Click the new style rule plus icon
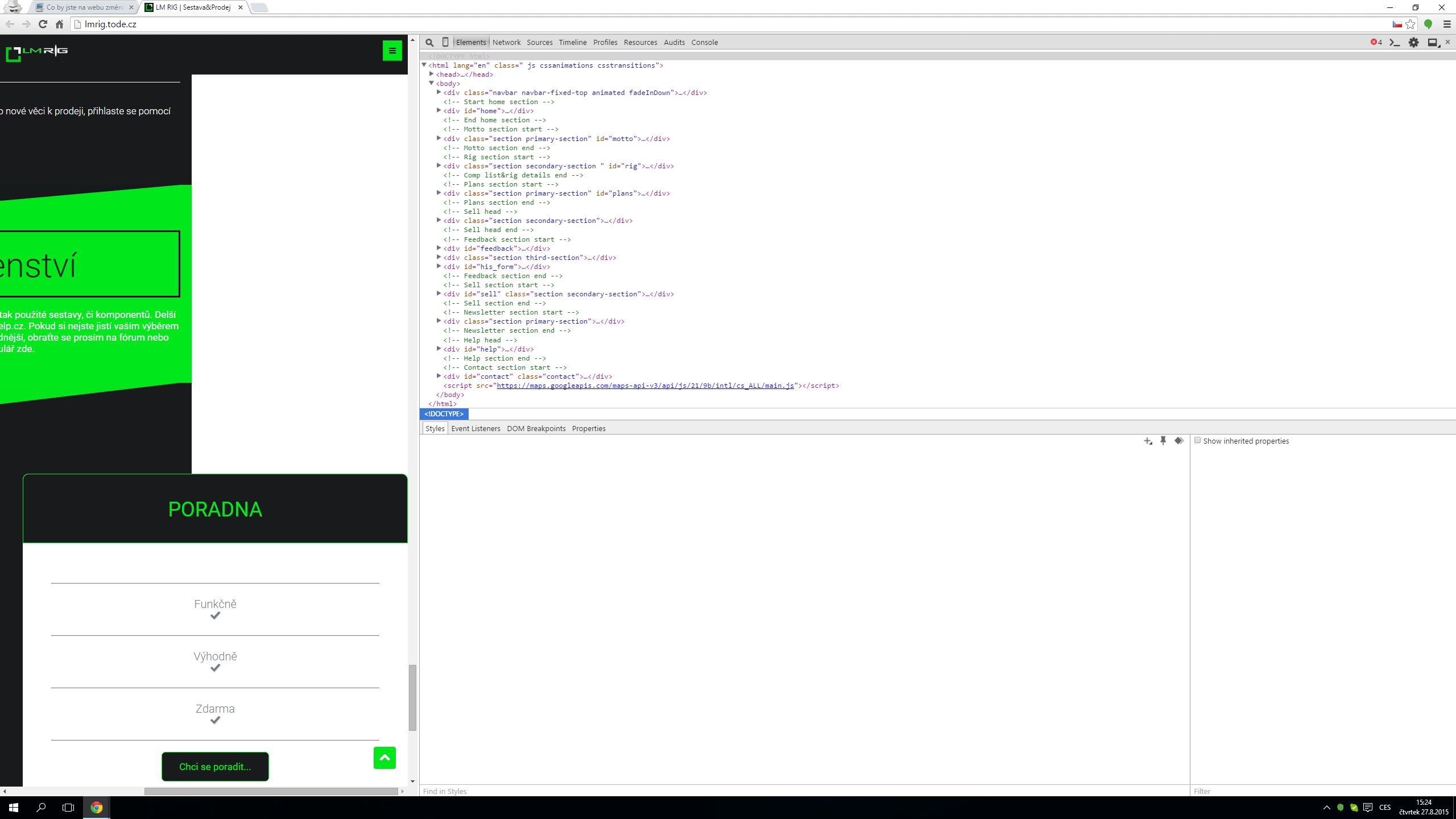This screenshot has height=819, width=1456. pos(1148,441)
